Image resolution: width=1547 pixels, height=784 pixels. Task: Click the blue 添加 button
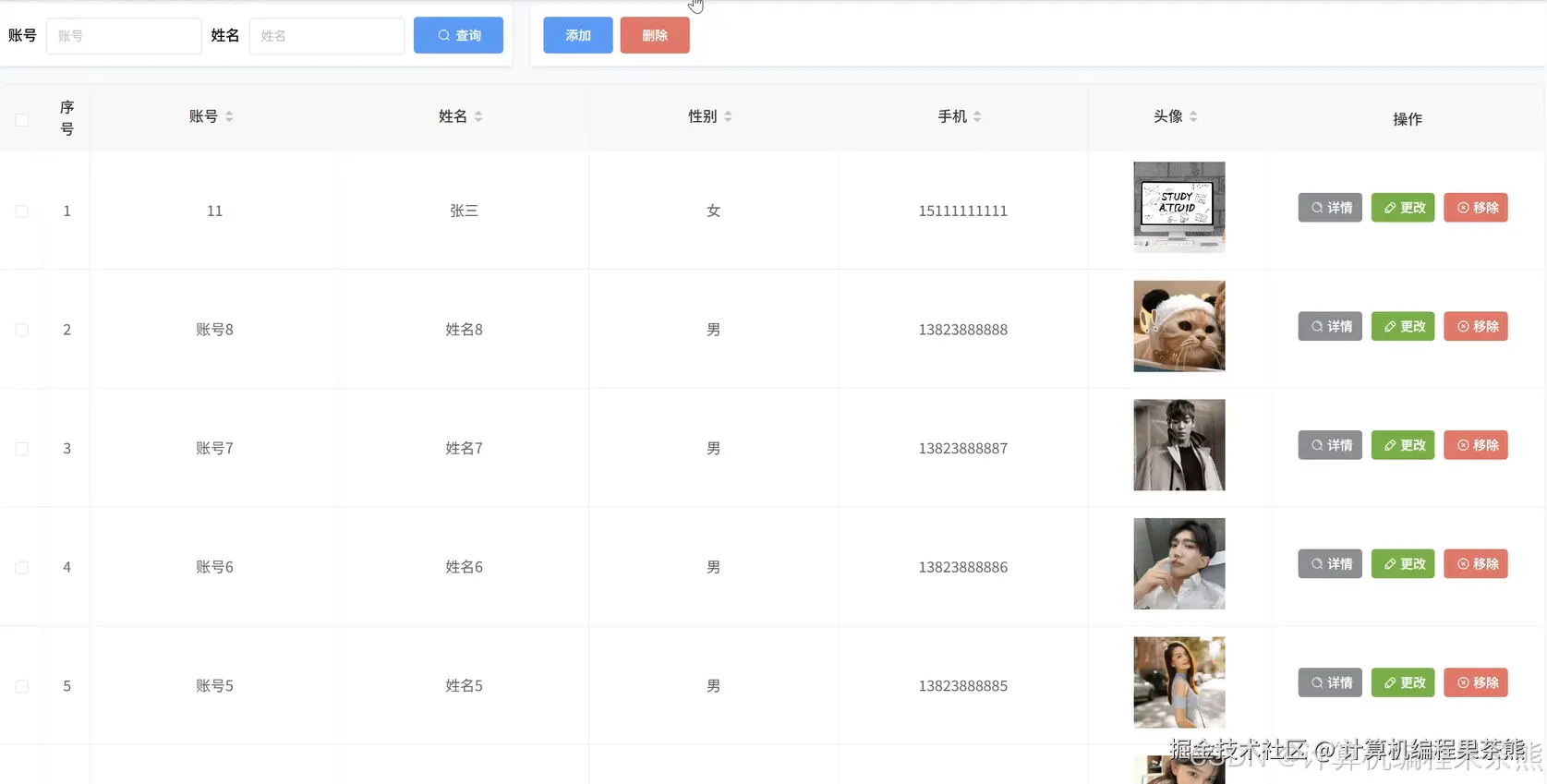pos(578,35)
